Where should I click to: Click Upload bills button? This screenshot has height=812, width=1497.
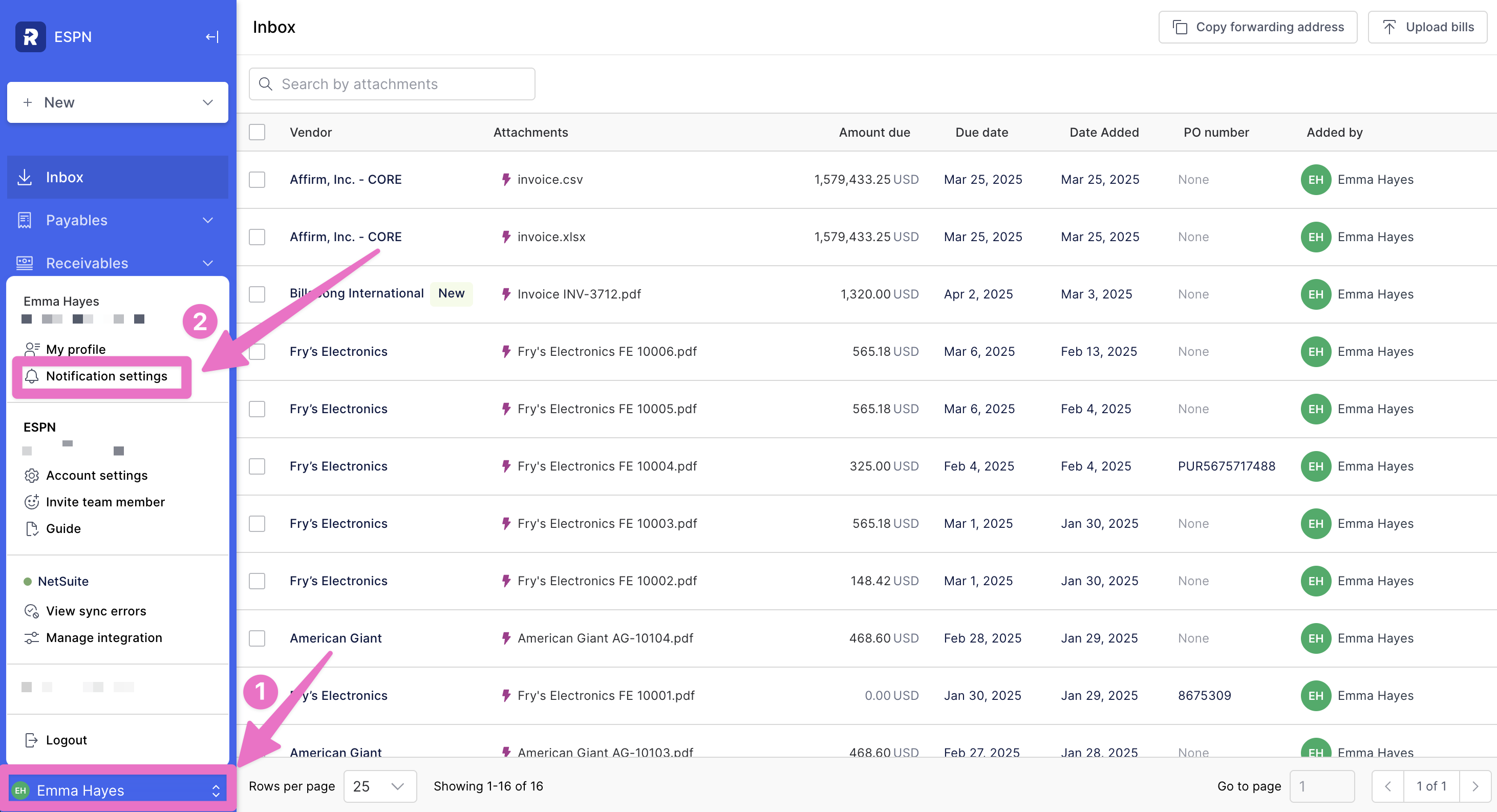point(1427,27)
